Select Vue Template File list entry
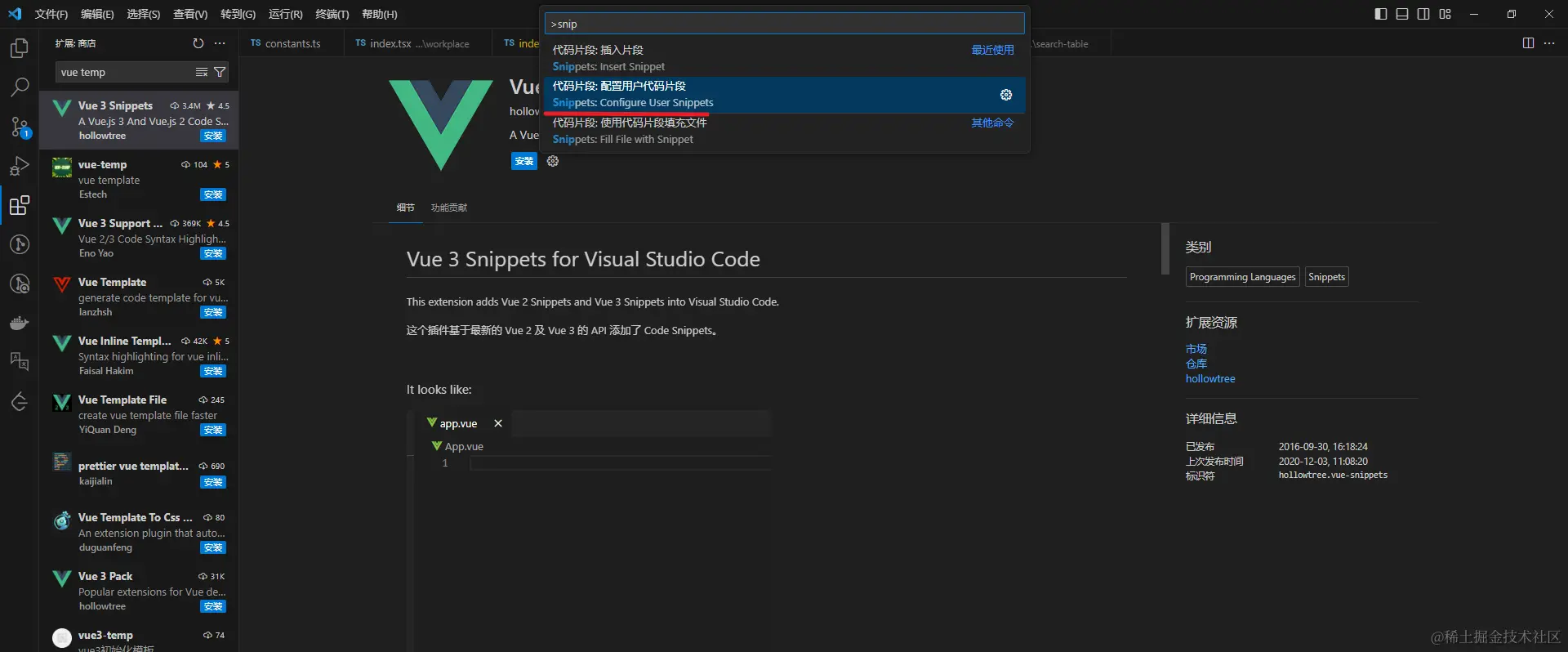This screenshot has width=1568, height=652. (139, 414)
